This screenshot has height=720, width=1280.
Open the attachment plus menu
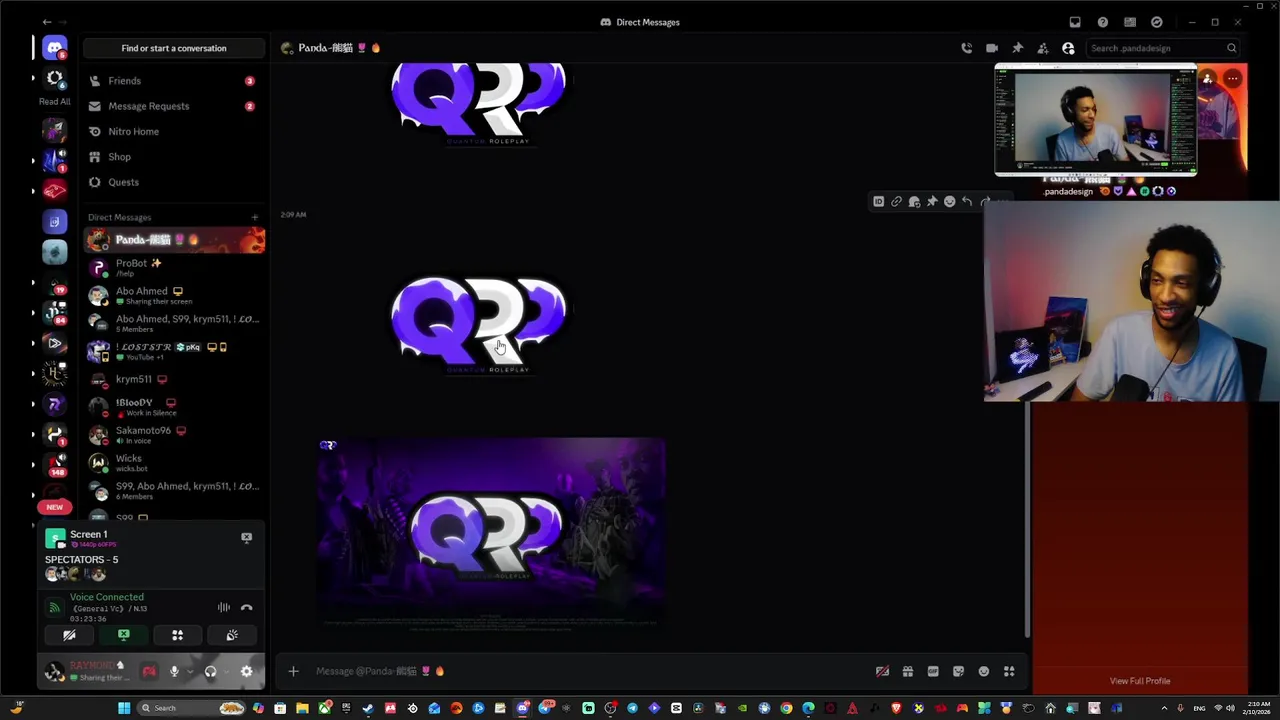click(x=293, y=671)
